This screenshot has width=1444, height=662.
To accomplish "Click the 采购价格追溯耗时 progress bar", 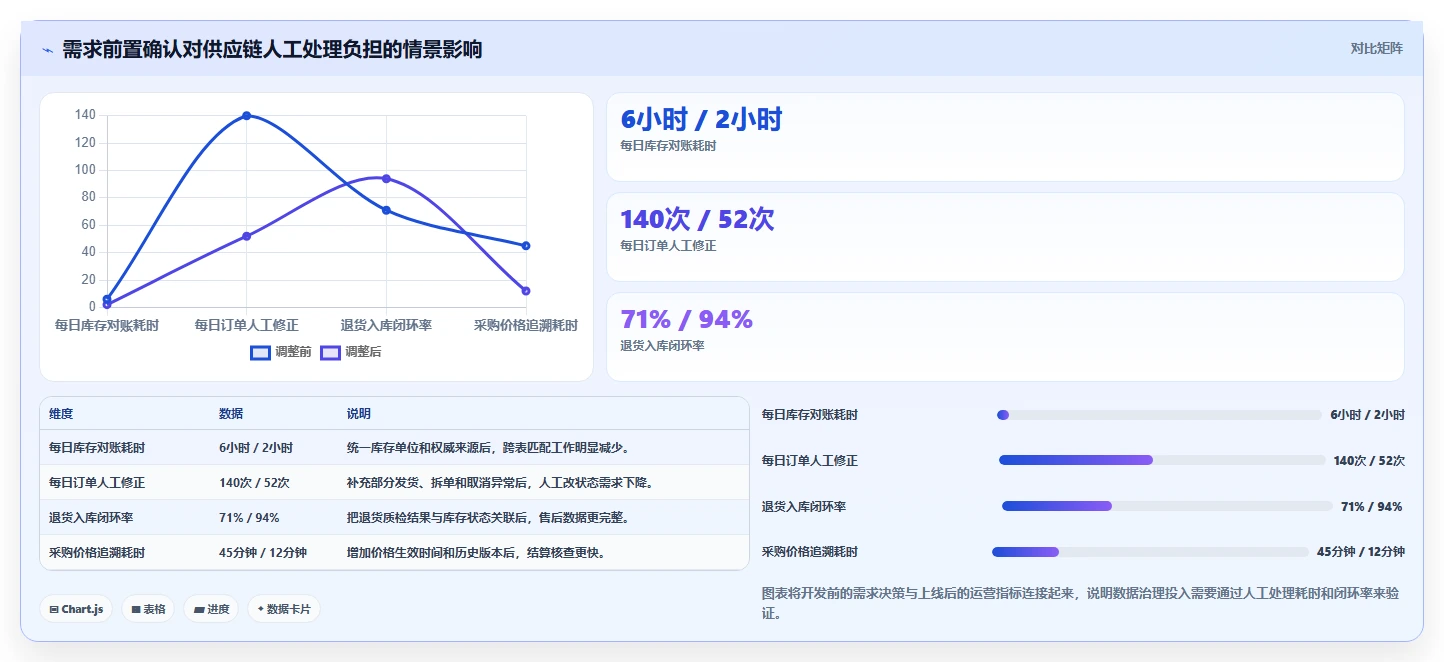I will [x=1150, y=552].
